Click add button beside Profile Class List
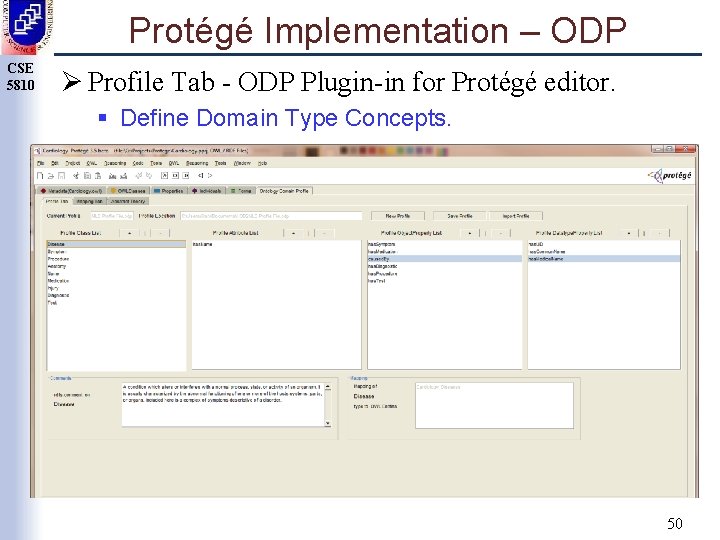This screenshot has height=540, width=720. click(x=129, y=233)
